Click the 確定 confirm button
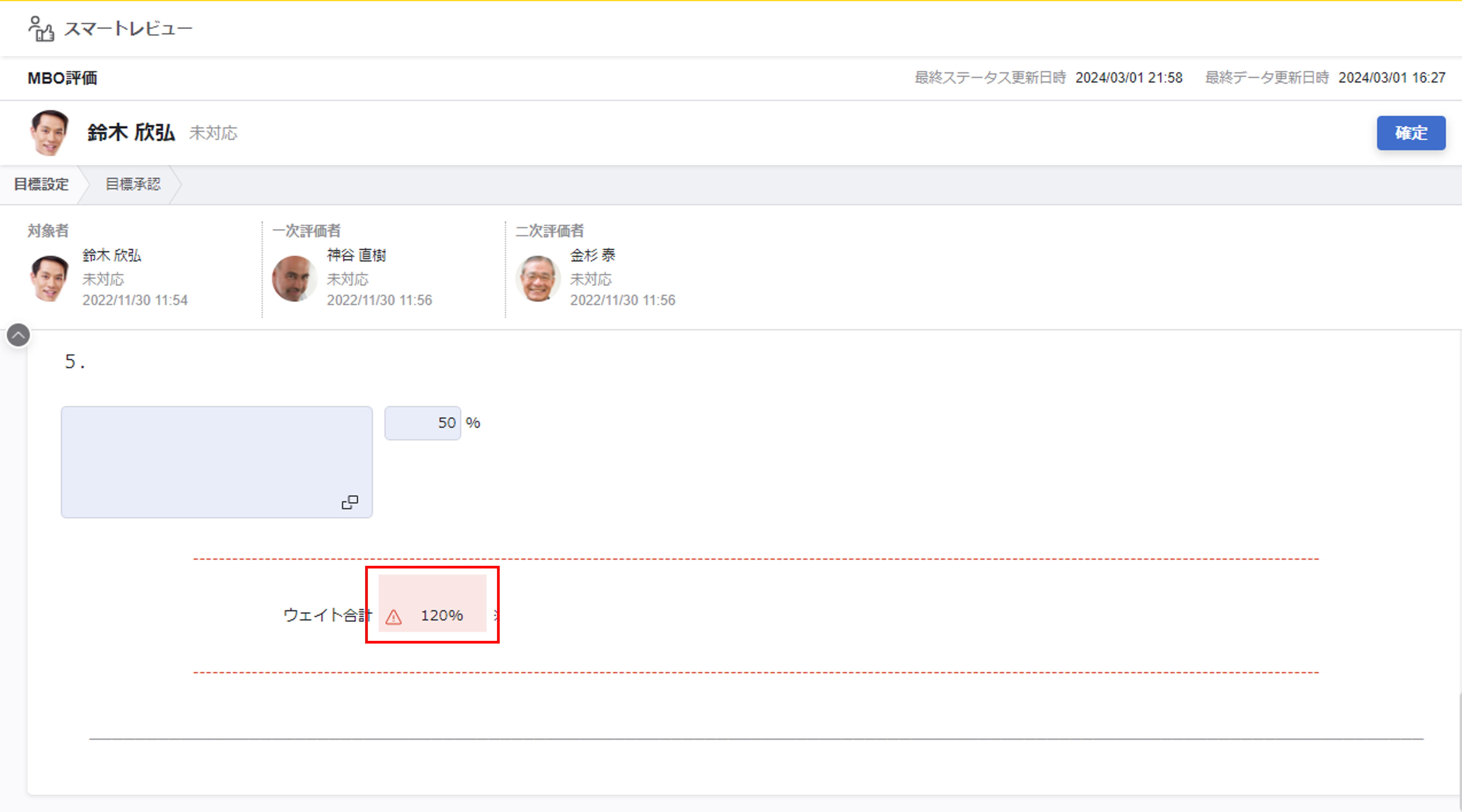The height and width of the screenshot is (812, 1462). coord(1410,134)
